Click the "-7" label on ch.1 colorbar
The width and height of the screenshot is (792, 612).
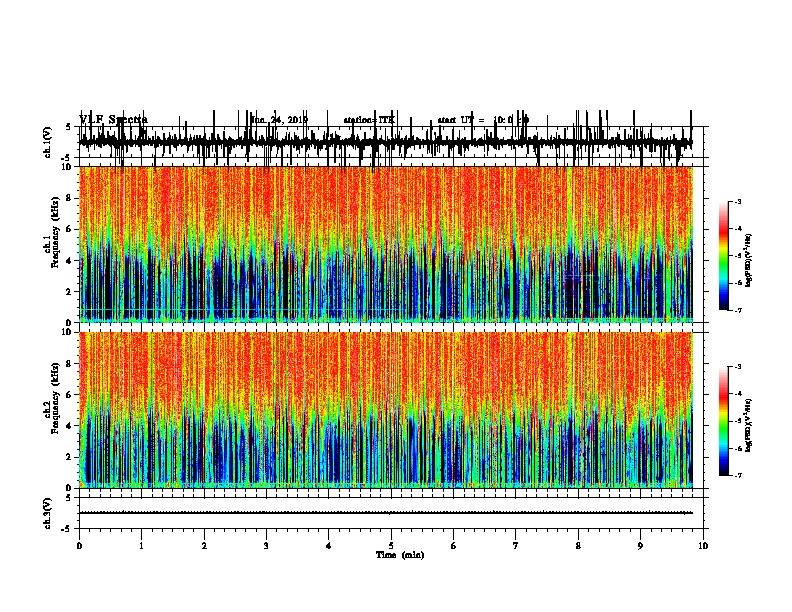[738, 310]
